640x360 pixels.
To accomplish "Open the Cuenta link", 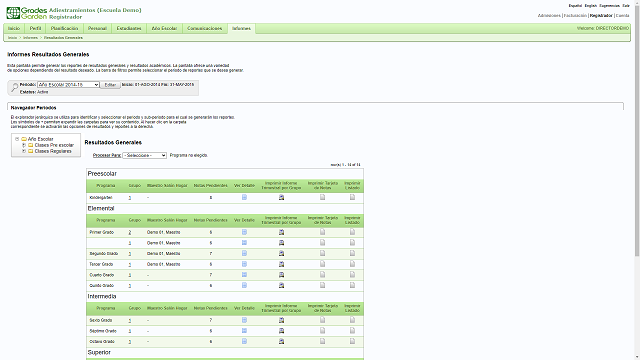I will pyautogui.click(x=622, y=16).
